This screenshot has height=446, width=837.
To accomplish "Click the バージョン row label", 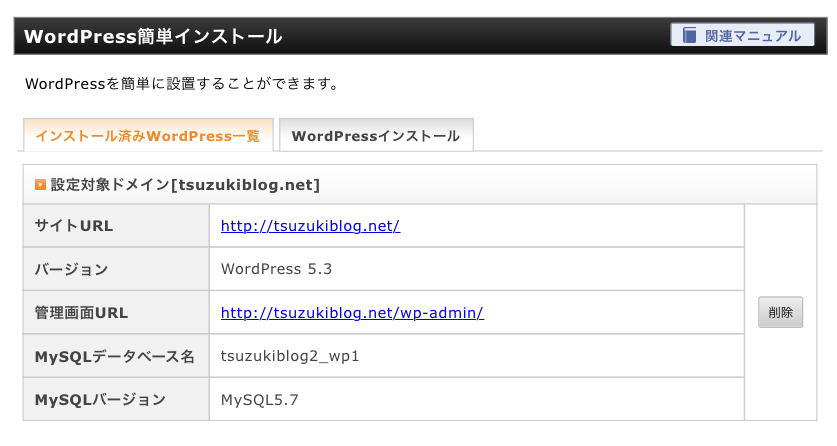I will 72,269.
